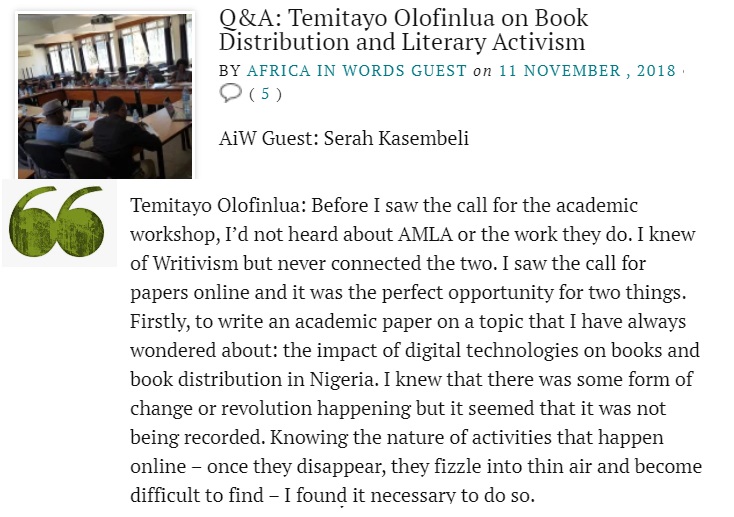Click the 'AiW Guest: Serah Kasembeli' line
This screenshot has height=517, width=734.
click(x=344, y=138)
